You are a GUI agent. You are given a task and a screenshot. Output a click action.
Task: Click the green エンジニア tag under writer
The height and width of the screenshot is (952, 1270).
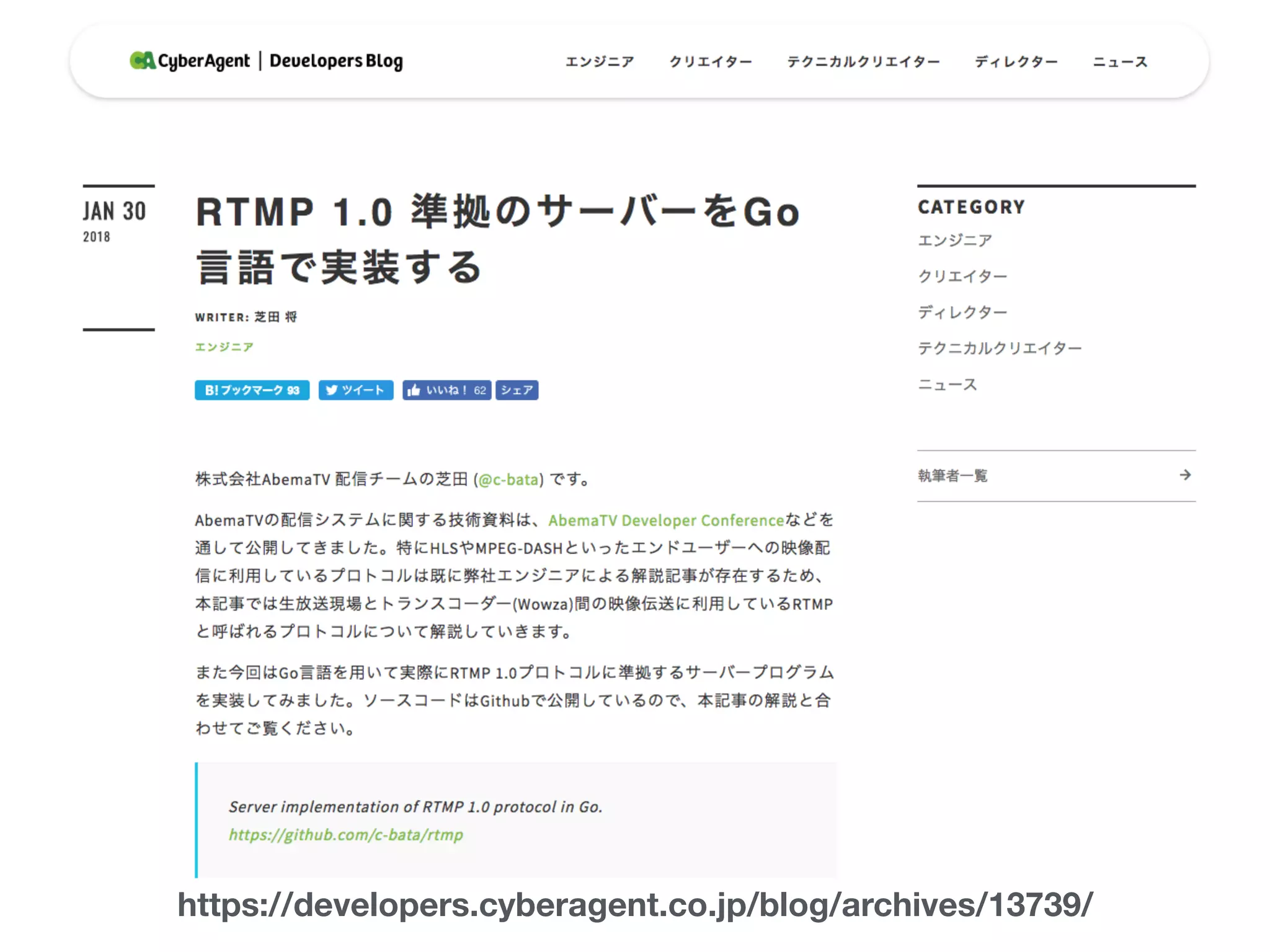pos(224,347)
